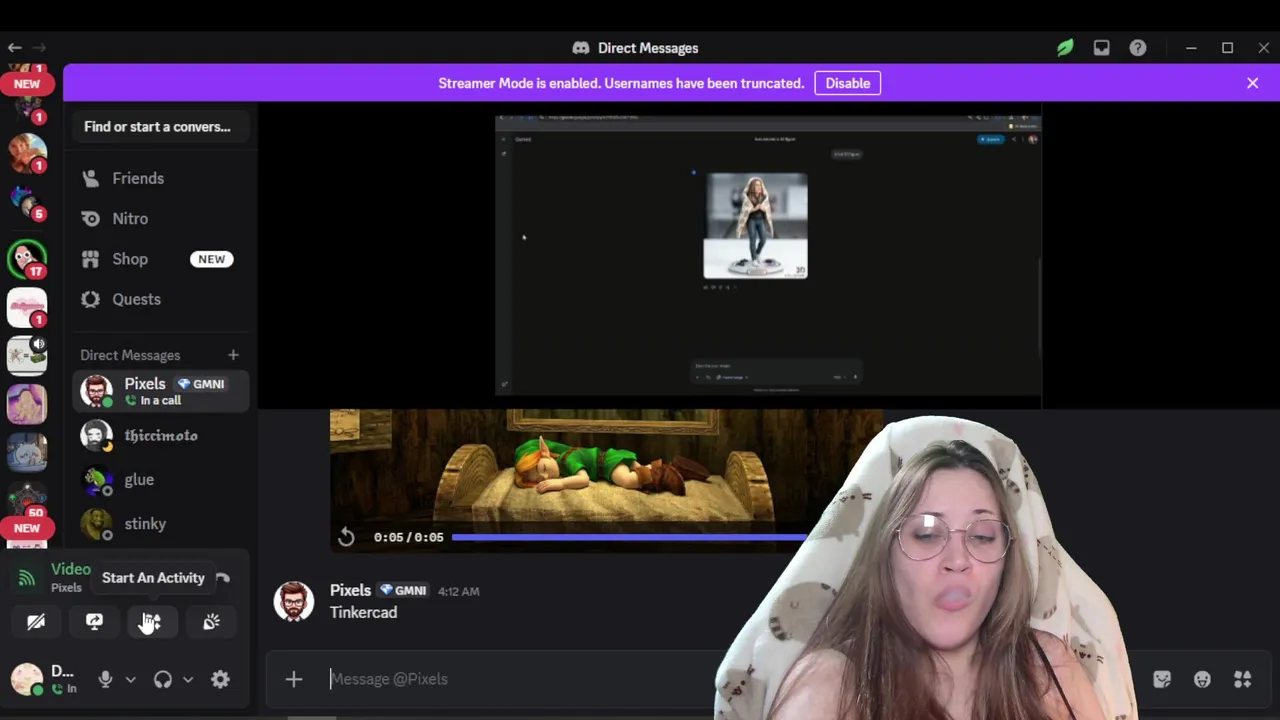Open attachment plus button in message box
Screen dimensions: 1280x720
click(x=293, y=679)
